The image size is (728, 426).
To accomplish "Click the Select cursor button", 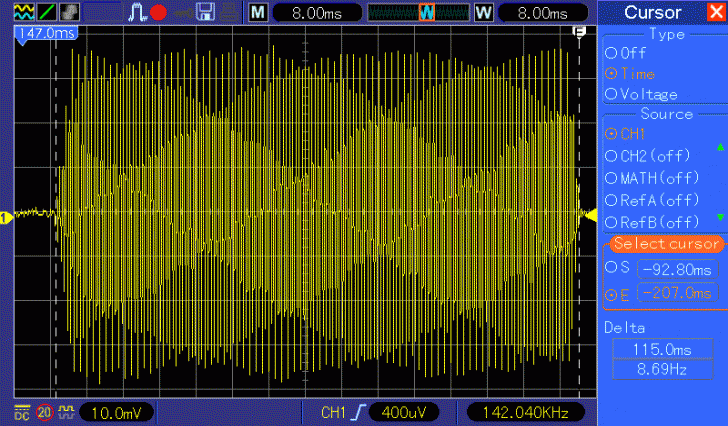I will [666, 244].
